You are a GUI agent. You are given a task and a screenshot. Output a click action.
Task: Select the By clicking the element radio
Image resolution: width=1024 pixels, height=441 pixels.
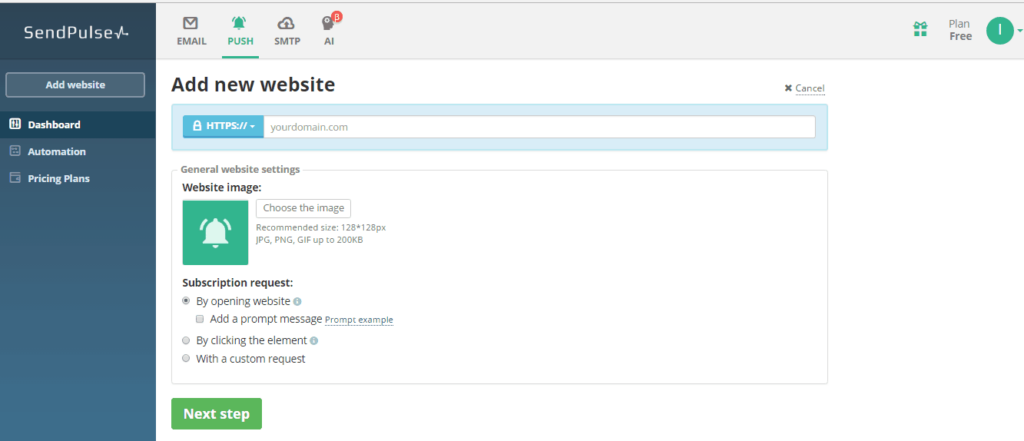186,340
